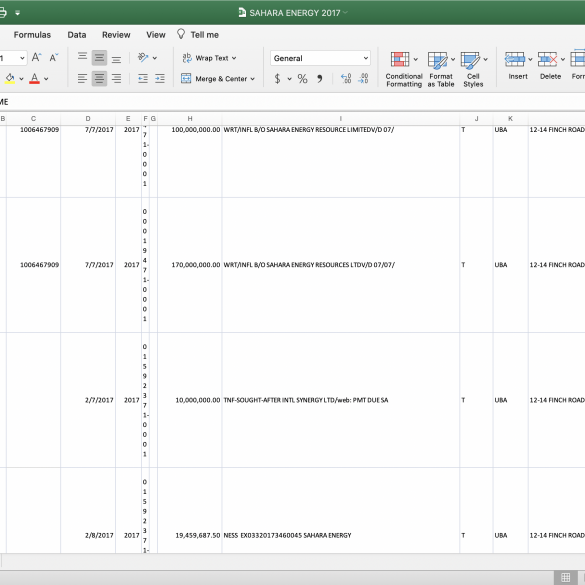Image resolution: width=585 pixels, height=585 pixels.
Task: Open the Orientation dropdown arrow
Action: pyautogui.click(x=155, y=58)
